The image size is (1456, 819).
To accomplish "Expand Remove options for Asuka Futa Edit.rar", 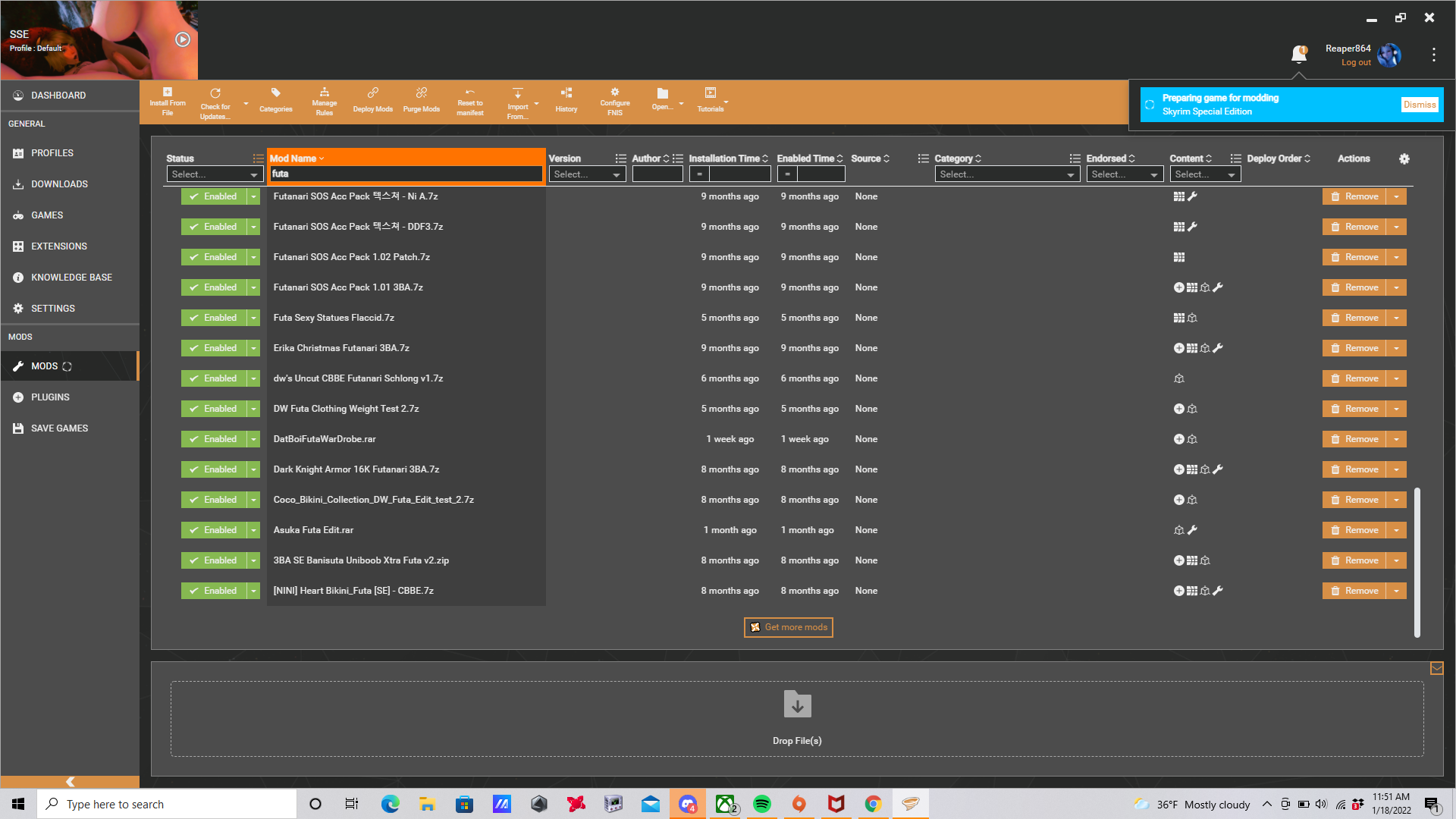I will click(x=1396, y=530).
